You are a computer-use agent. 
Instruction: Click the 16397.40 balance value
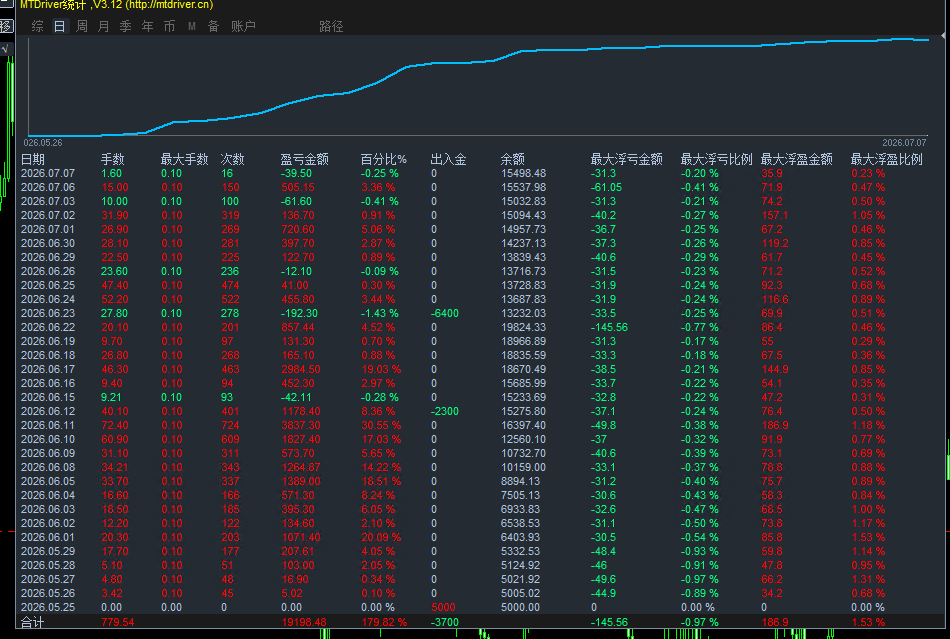point(523,425)
